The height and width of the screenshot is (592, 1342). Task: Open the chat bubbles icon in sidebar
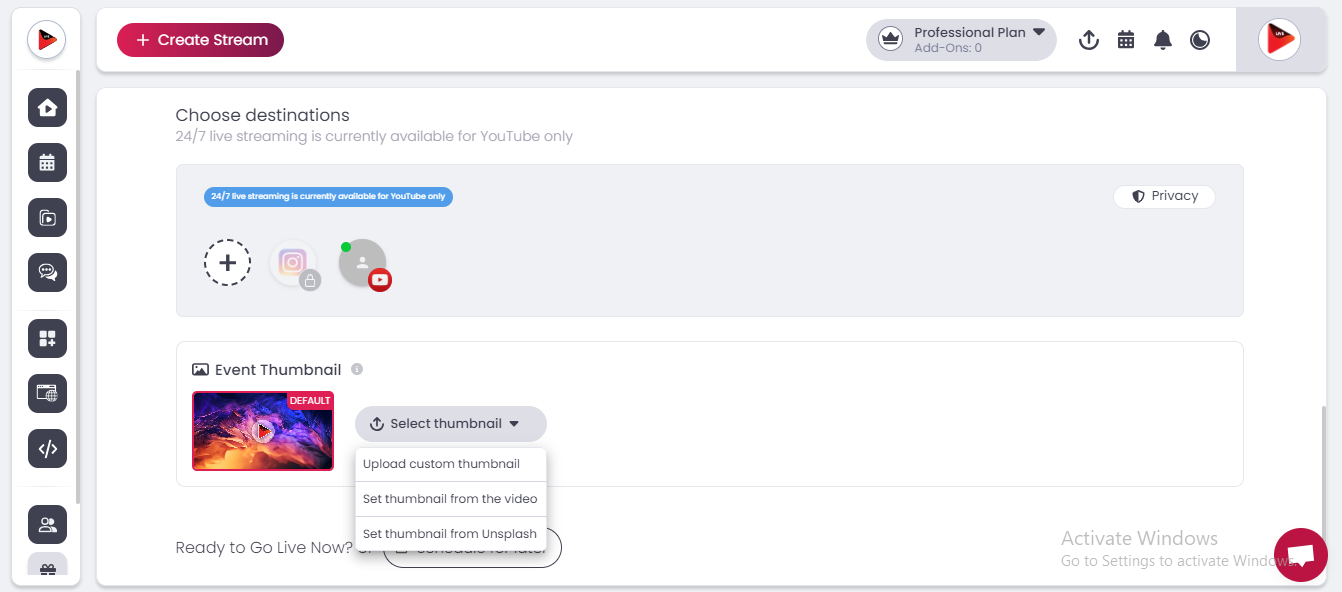pyautogui.click(x=47, y=272)
